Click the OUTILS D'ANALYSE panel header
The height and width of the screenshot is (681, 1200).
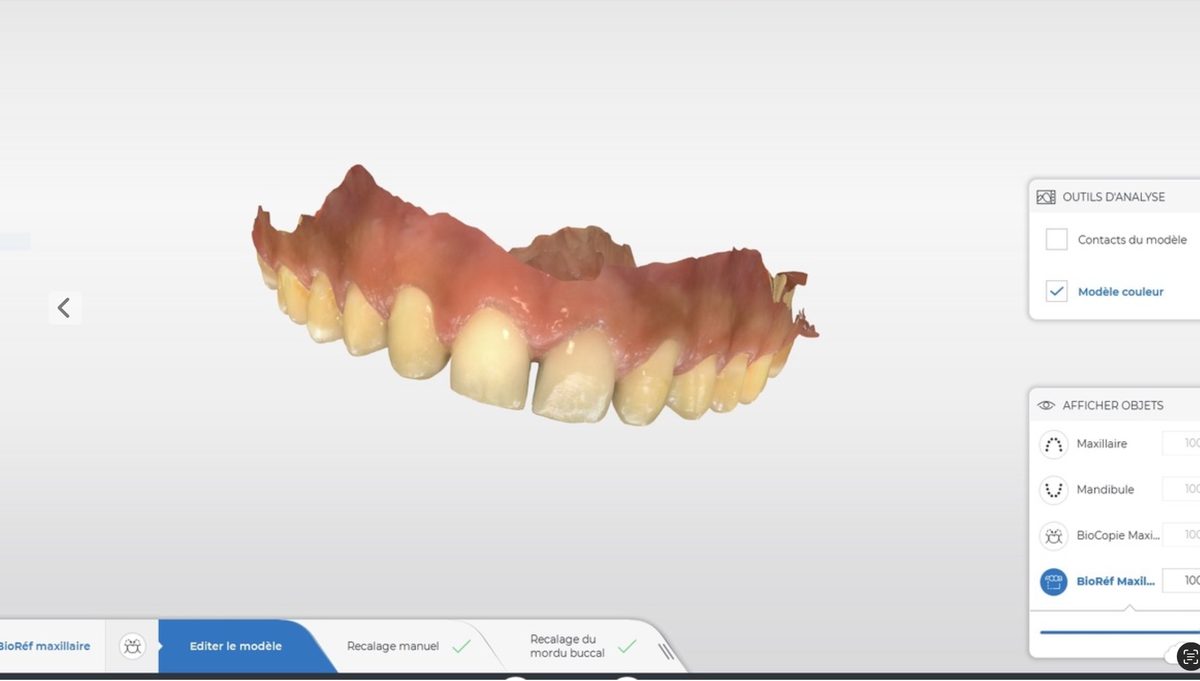pos(1114,197)
